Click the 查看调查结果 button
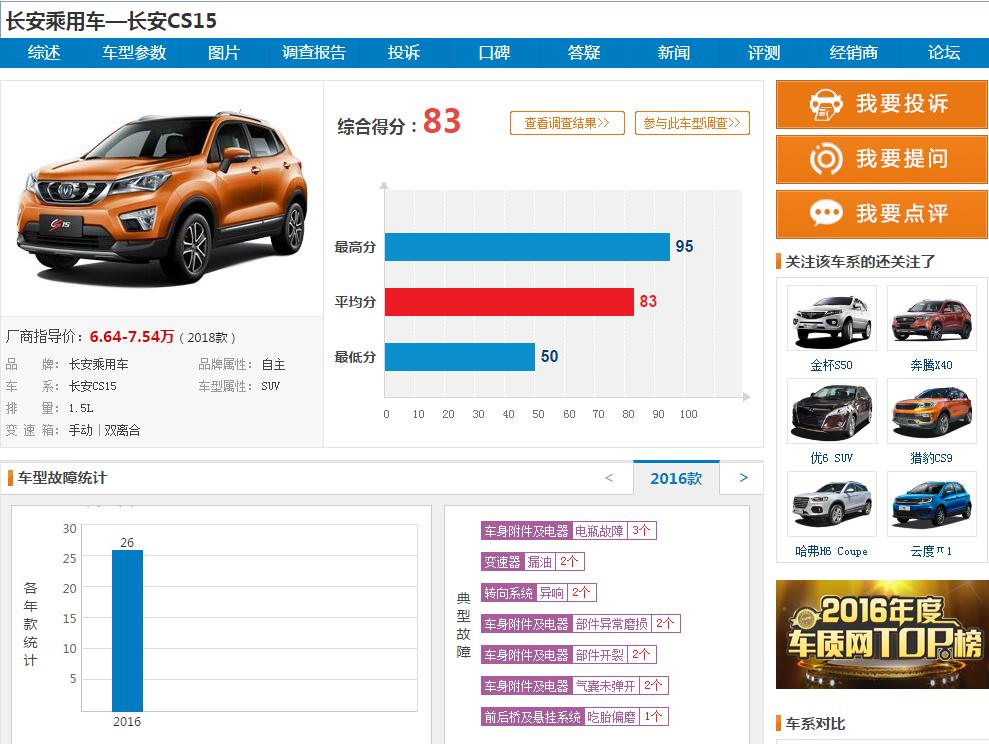This screenshot has width=989, height=744. coord(567,123)
